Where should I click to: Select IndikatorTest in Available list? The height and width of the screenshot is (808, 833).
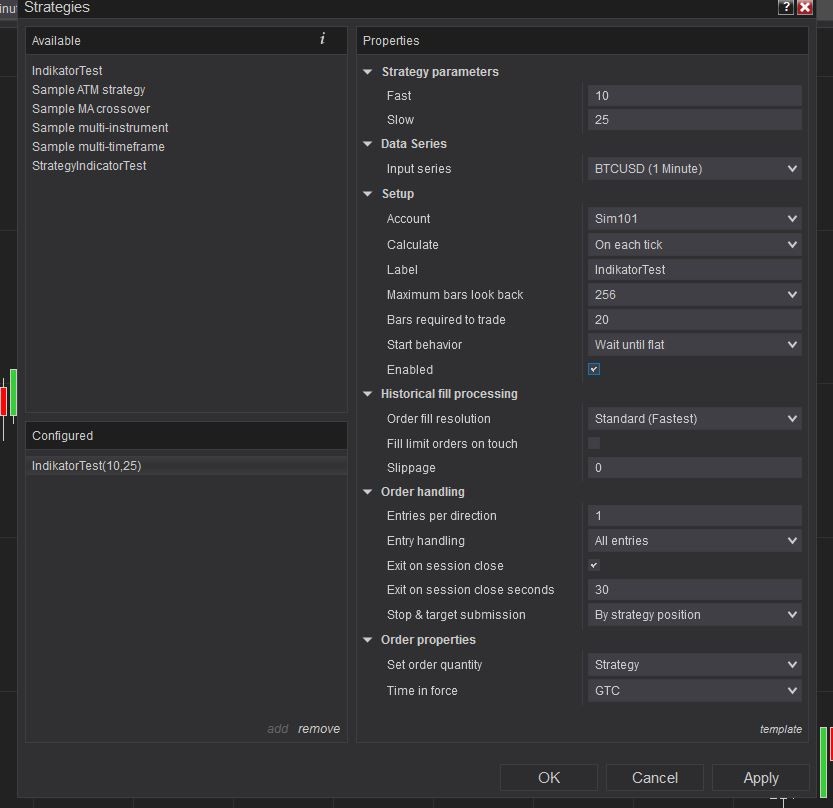point(67,71)
